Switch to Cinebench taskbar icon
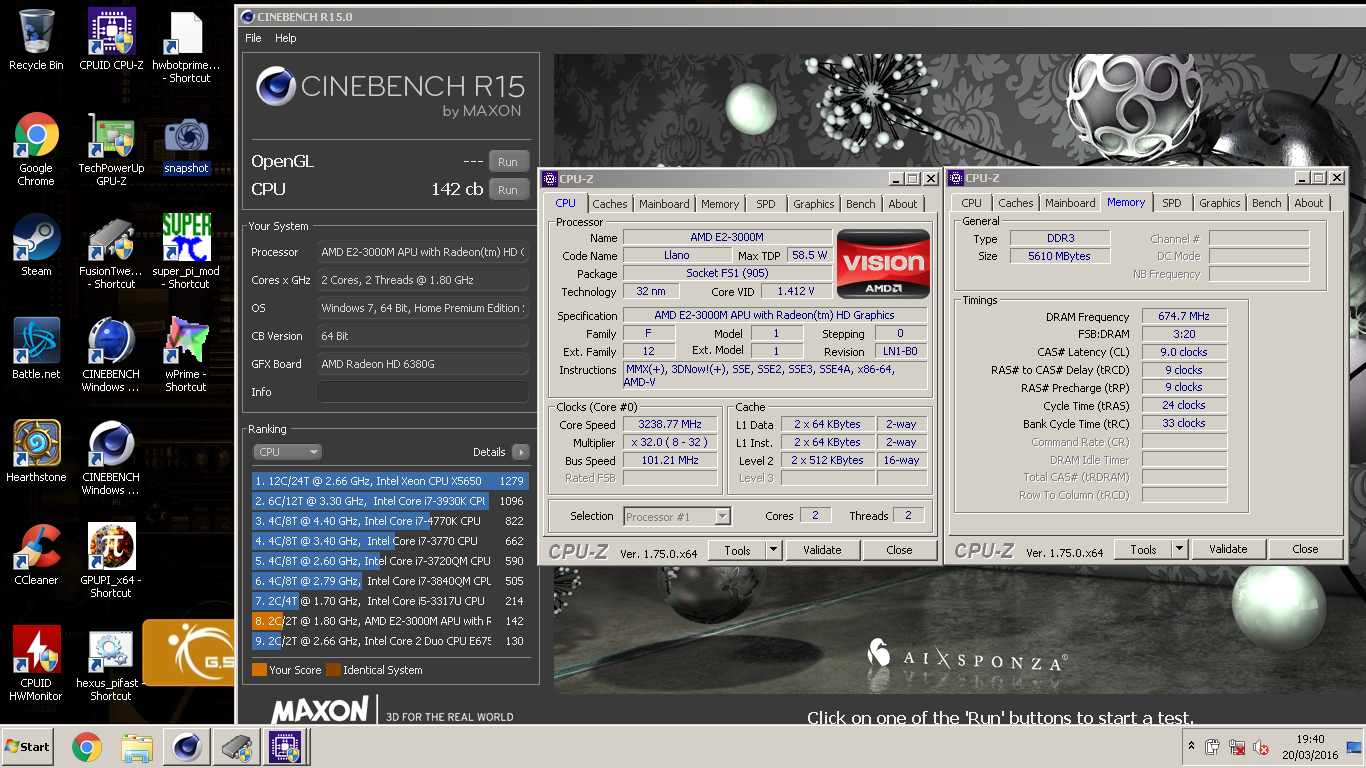1366x768 pixels. [x=186, y=747]
